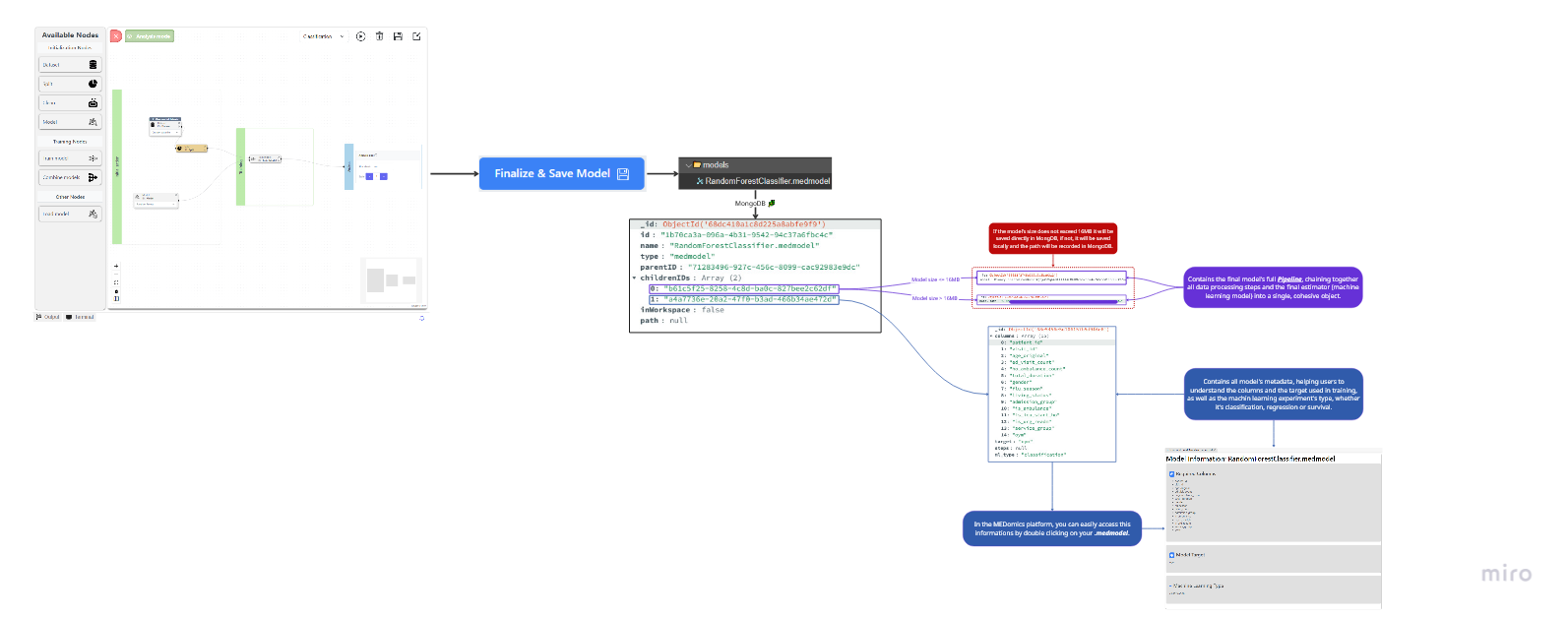The image size is (1568, 617).
Task: Open RandomForestClassifier.medmodel file
Action: pyautogui.click(x=766, y=181)
